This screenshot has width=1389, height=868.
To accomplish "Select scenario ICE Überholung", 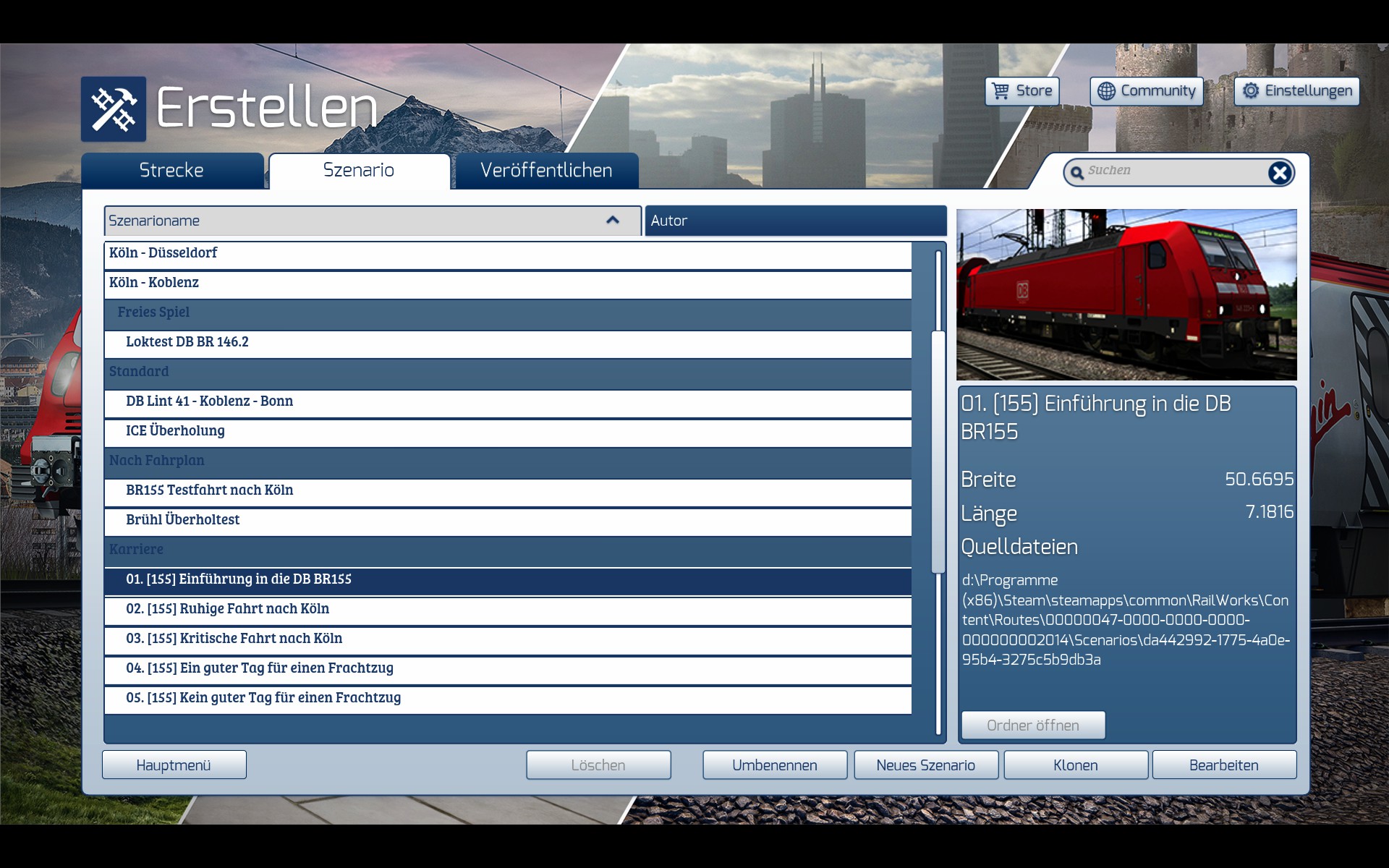I will click(175, 431).
